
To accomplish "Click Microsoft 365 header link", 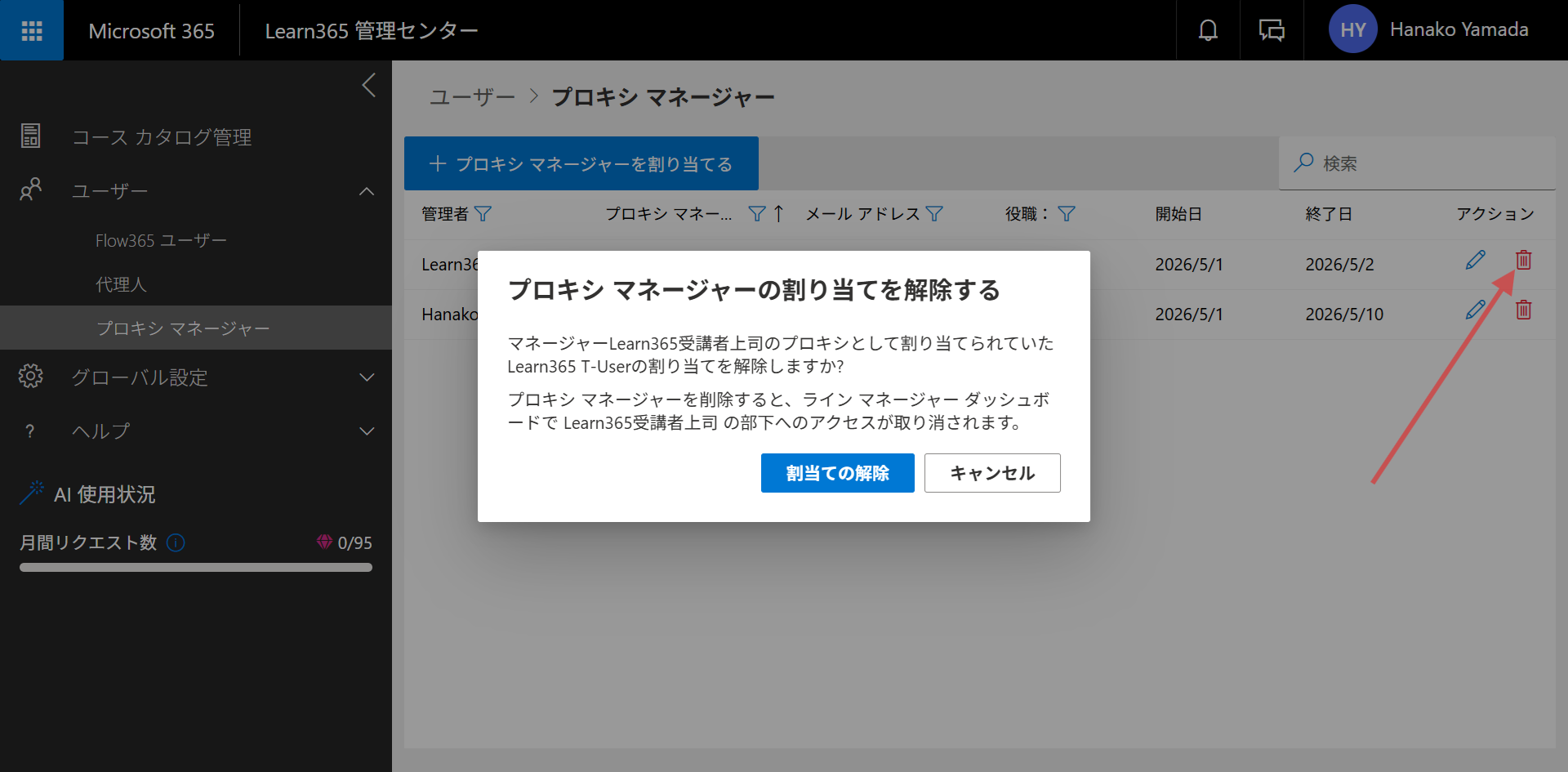I will tap(151, 31).
